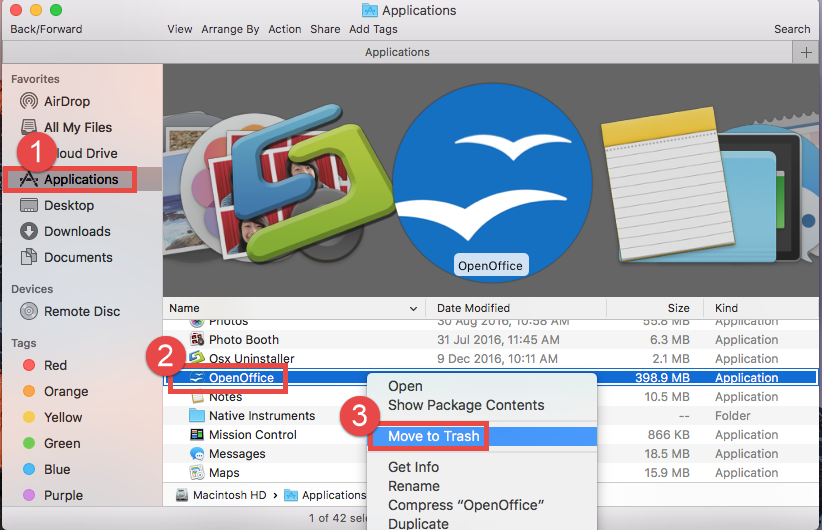This screenshot has width=822, height=530.
Task: Filter by the Blue tag
Action: click(x=47, y=469)
